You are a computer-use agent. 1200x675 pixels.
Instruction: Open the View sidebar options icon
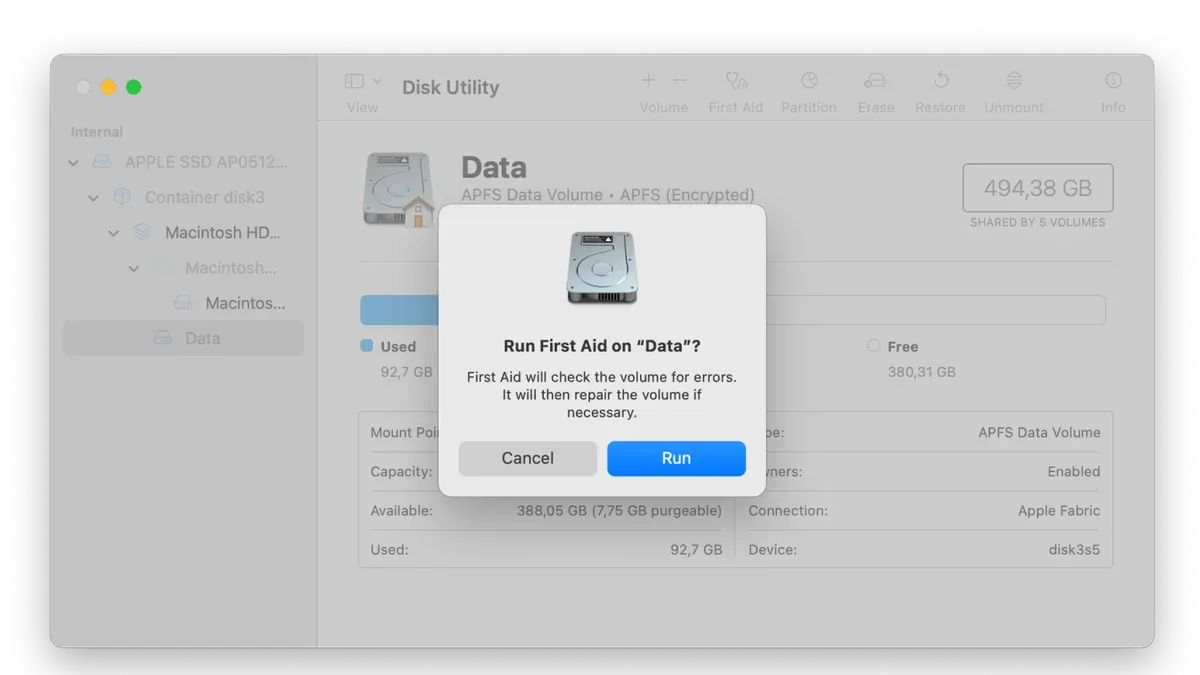click(354, 81)
